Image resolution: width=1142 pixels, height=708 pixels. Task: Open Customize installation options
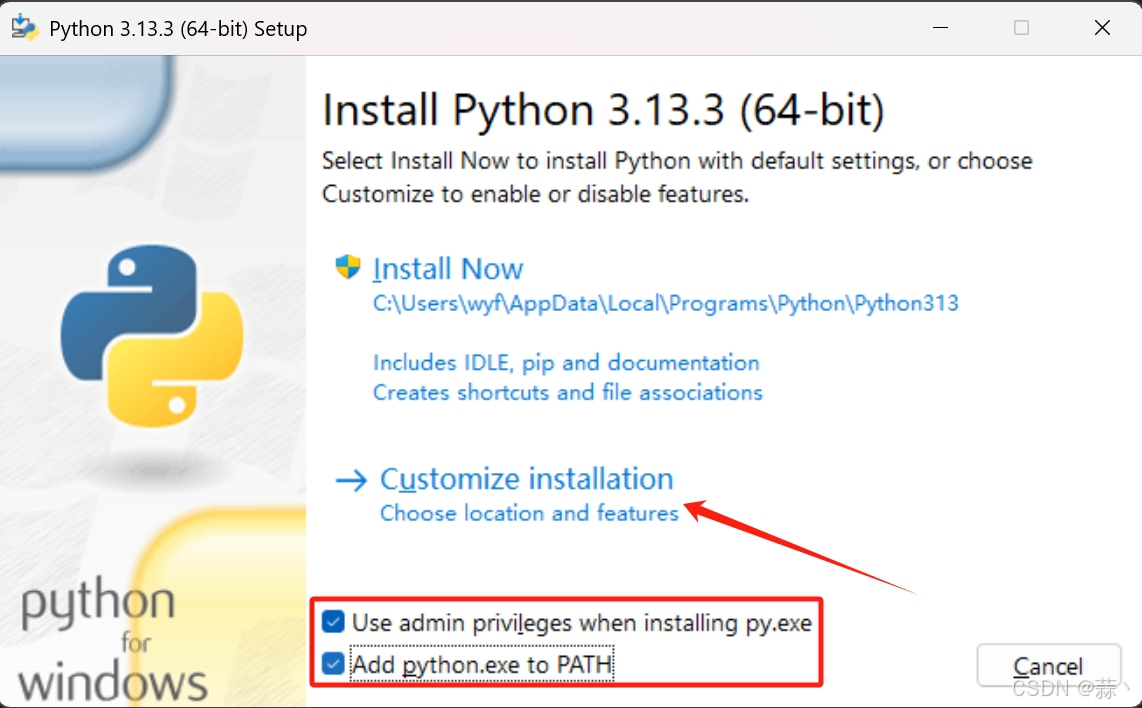point(526,479)
